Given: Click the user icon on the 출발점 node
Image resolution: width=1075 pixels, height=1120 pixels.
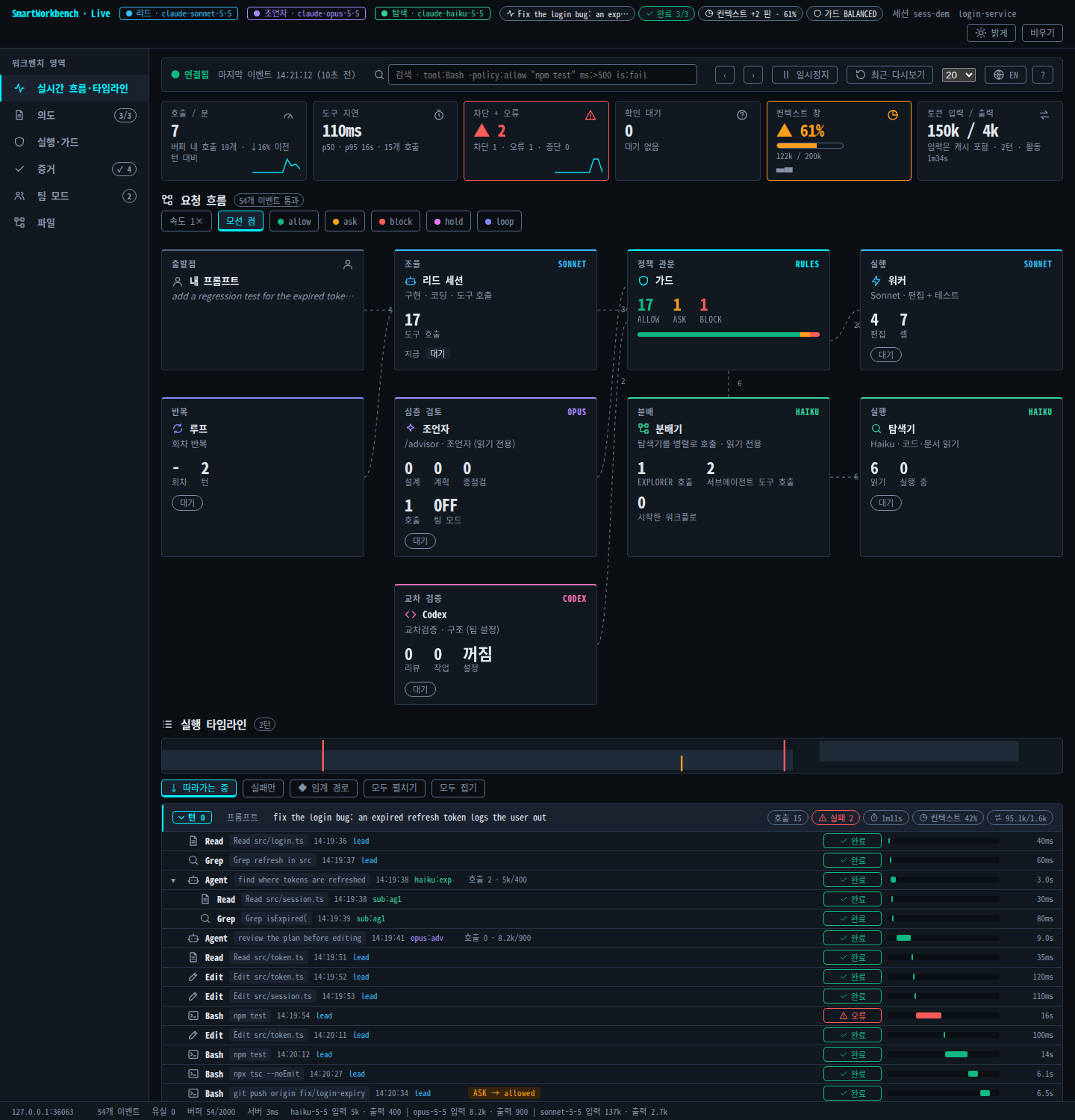Looking at the screenshot, I should coord(348,264).
